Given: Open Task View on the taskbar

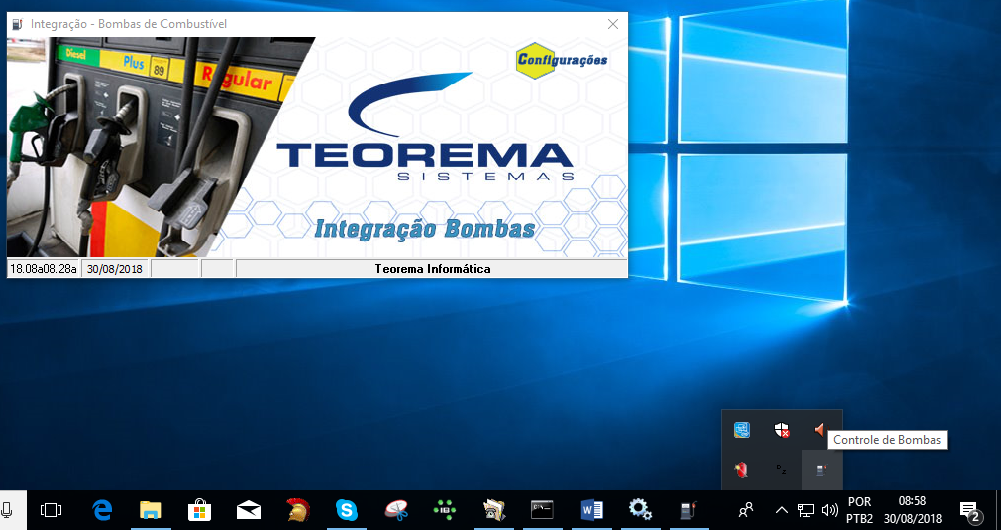Looking at the screenshot, I should coord(51,510).
